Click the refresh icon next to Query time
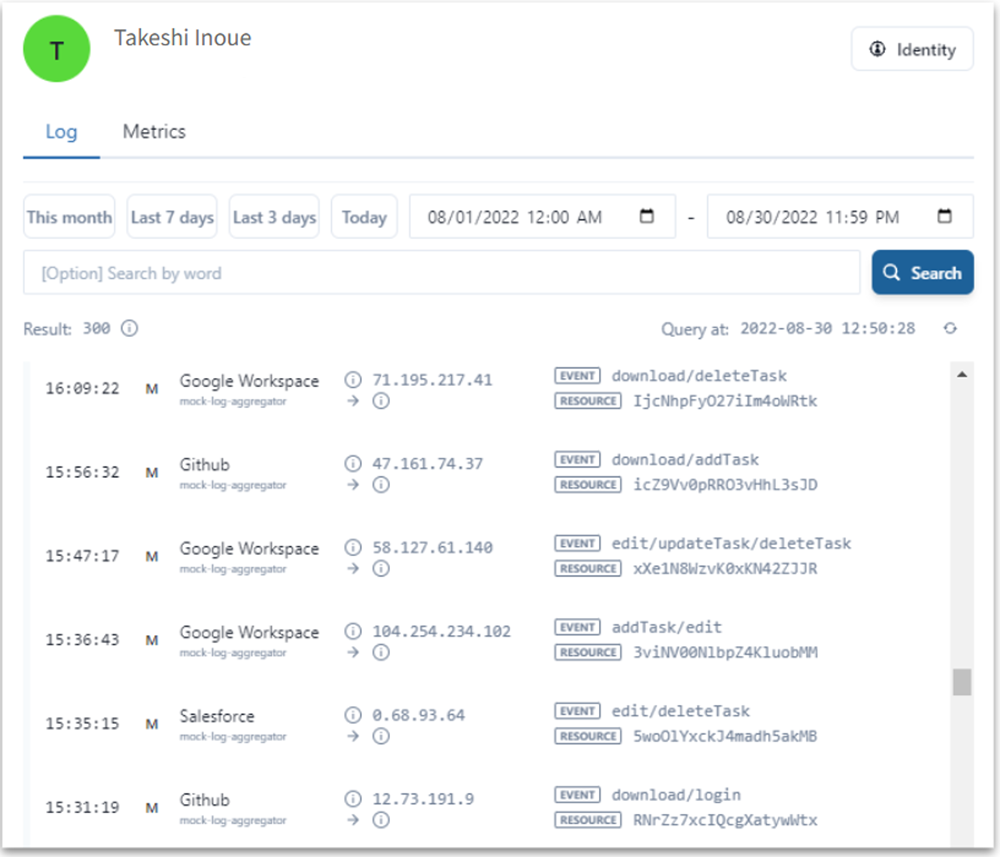 (950, 328)
